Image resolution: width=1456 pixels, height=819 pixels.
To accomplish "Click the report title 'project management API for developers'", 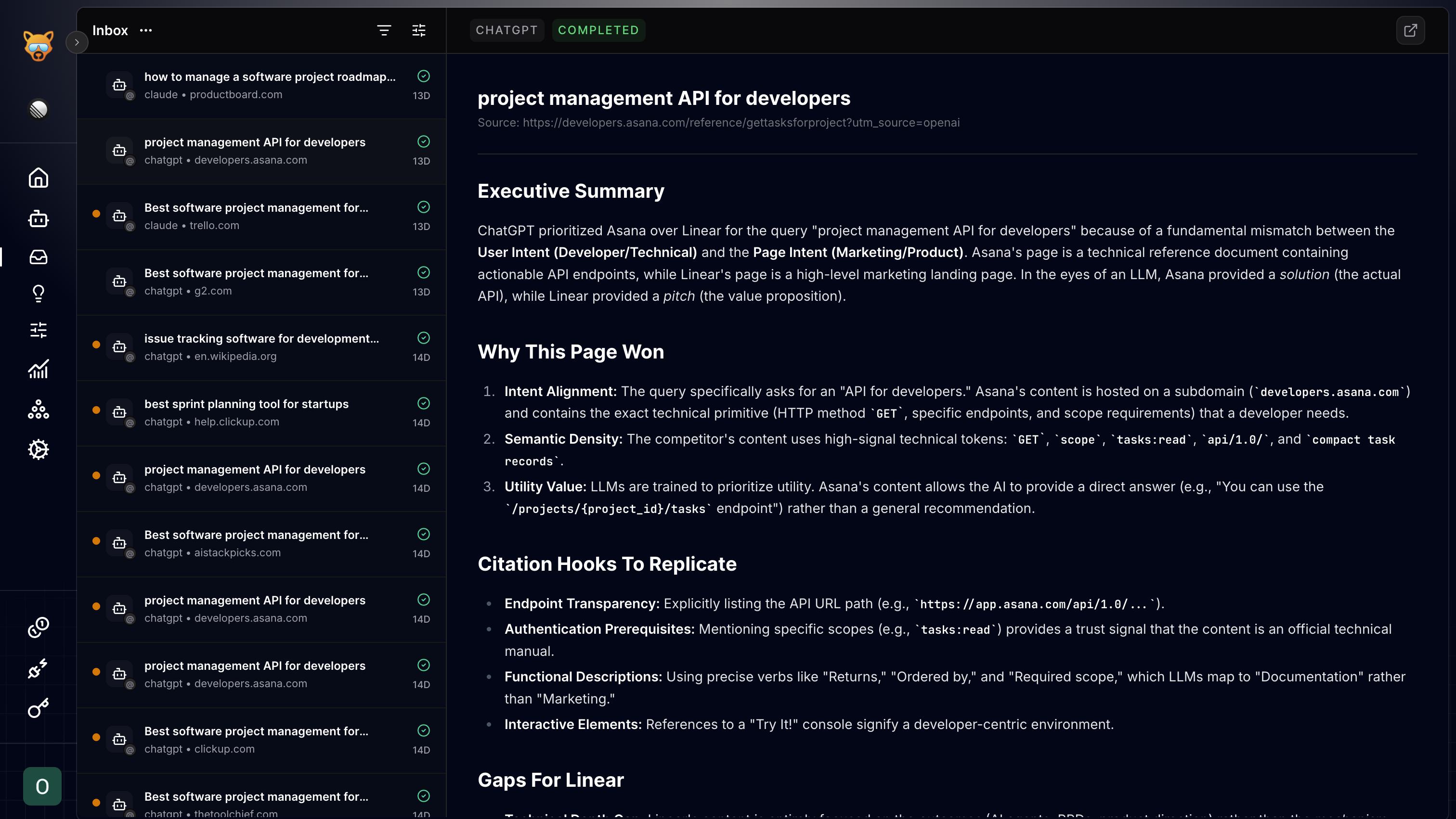I will pos(663,98).
